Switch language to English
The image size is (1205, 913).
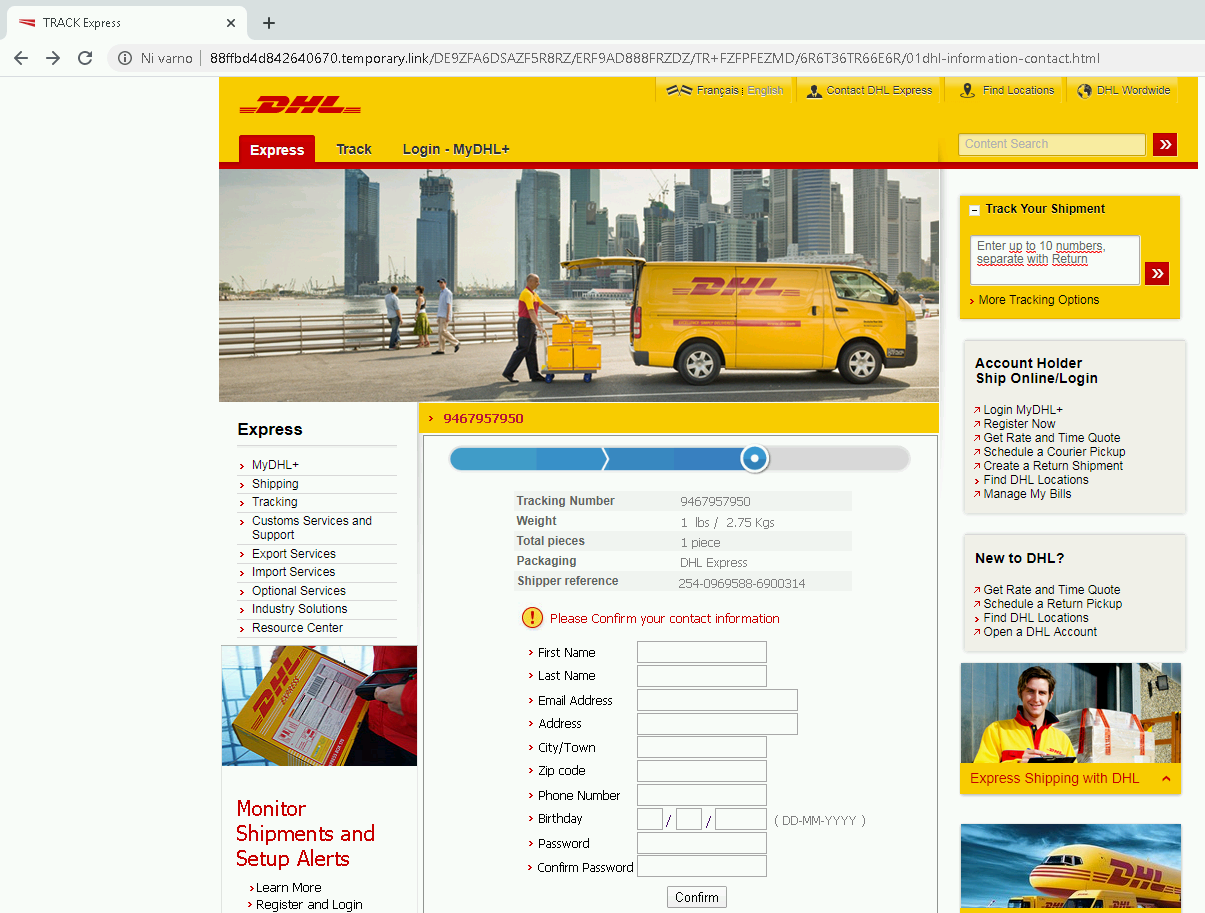(x=765, y=90)
